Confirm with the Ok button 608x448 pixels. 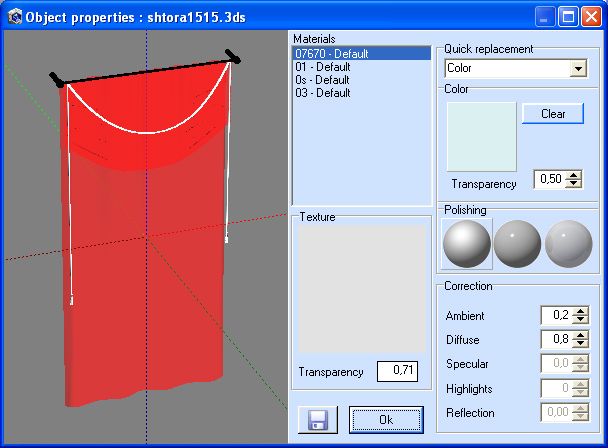pos(386,420)
